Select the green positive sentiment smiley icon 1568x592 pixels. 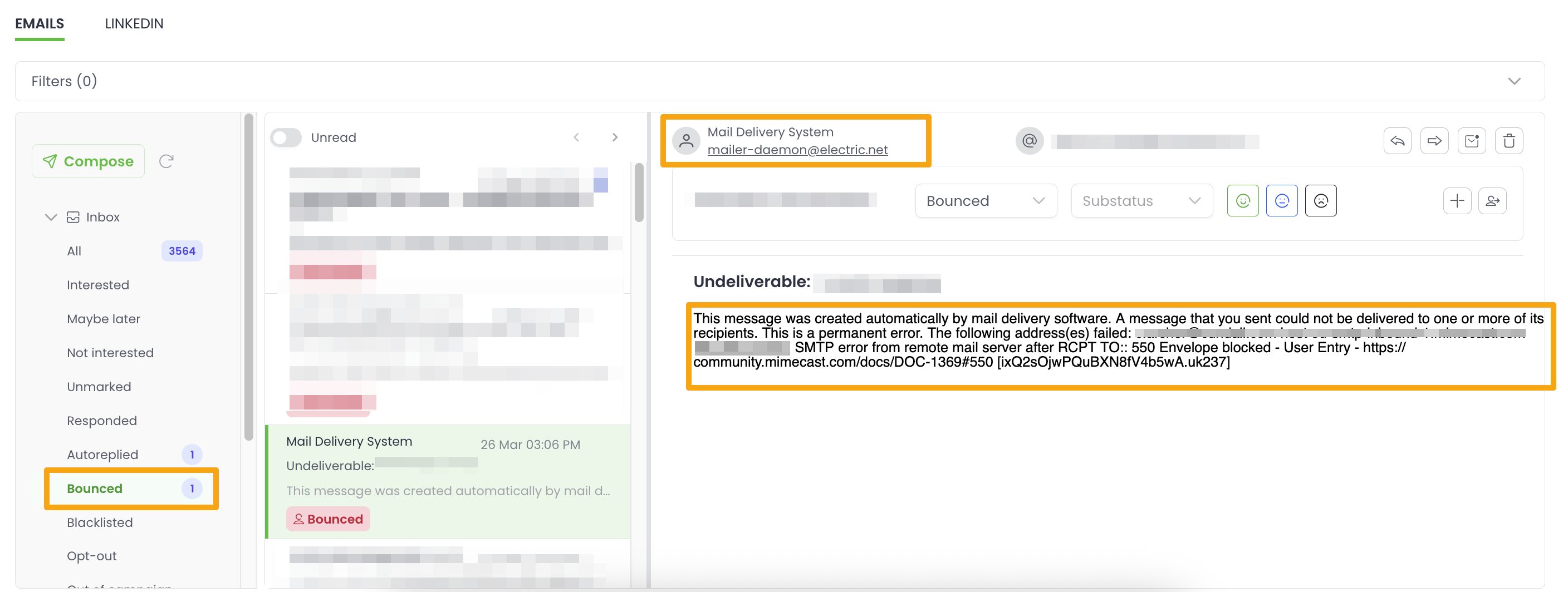pos(1242,200)
